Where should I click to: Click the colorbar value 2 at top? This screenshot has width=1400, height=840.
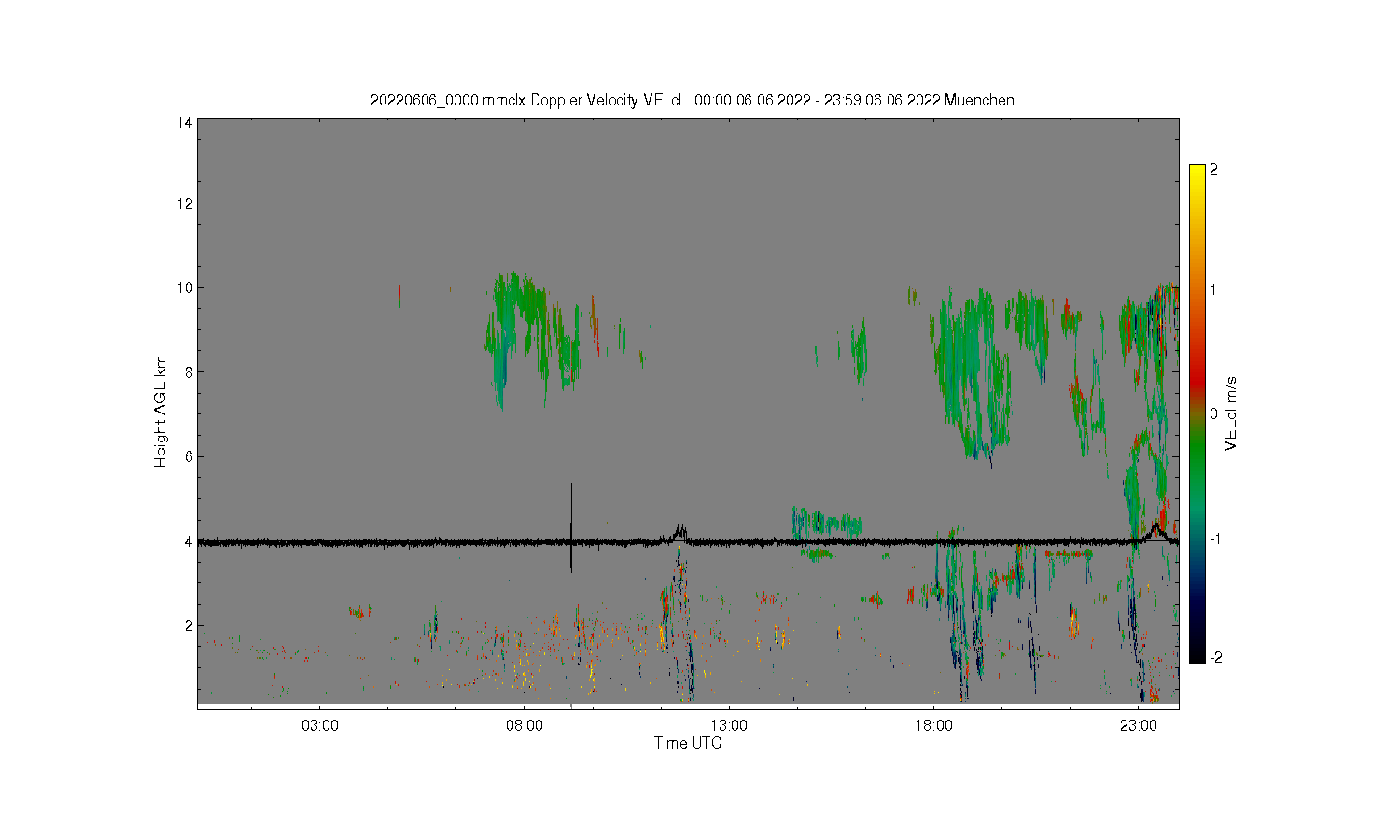click(1213, 170)
